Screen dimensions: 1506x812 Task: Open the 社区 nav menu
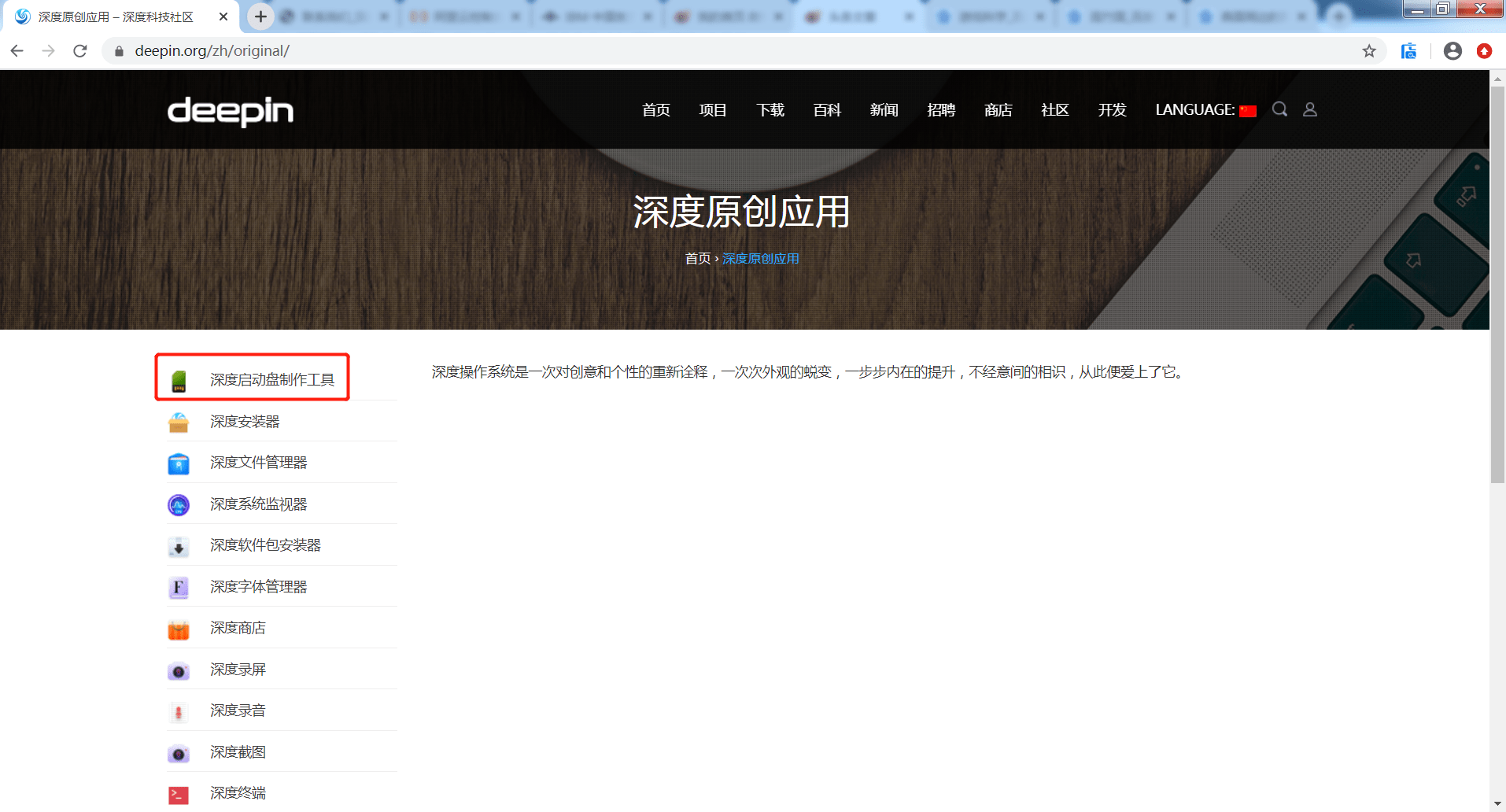click(x=1055, y=110)
